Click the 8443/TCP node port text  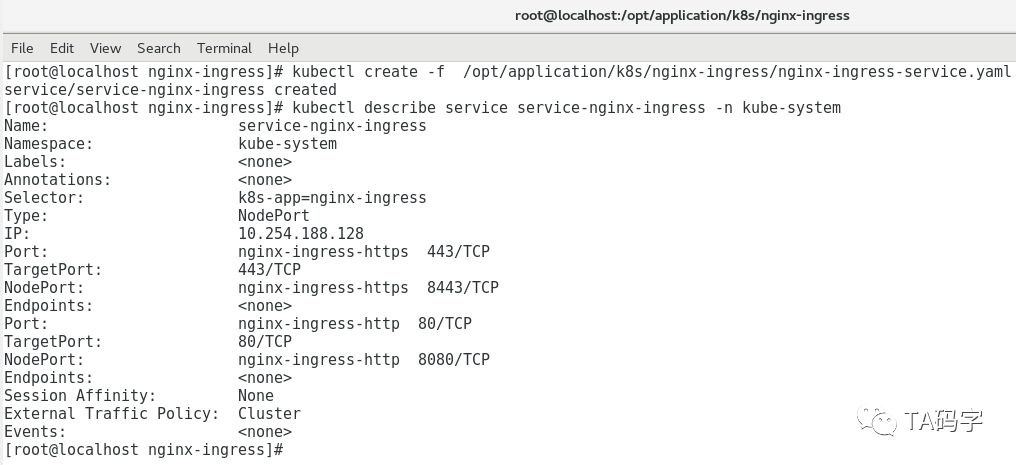tap(462, 288)
